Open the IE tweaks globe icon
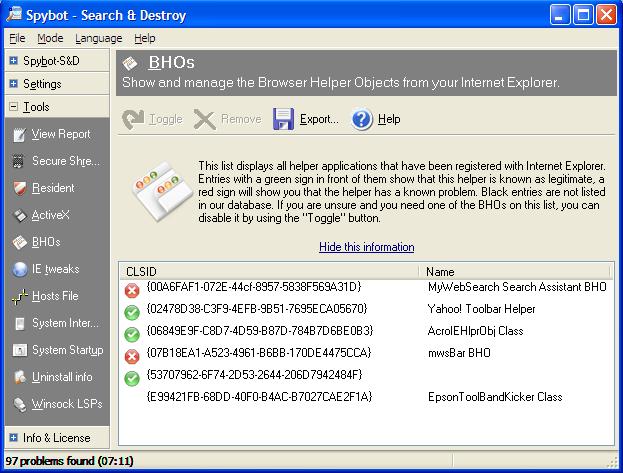The height and width of the screenshot is (473, 623). 19,269
